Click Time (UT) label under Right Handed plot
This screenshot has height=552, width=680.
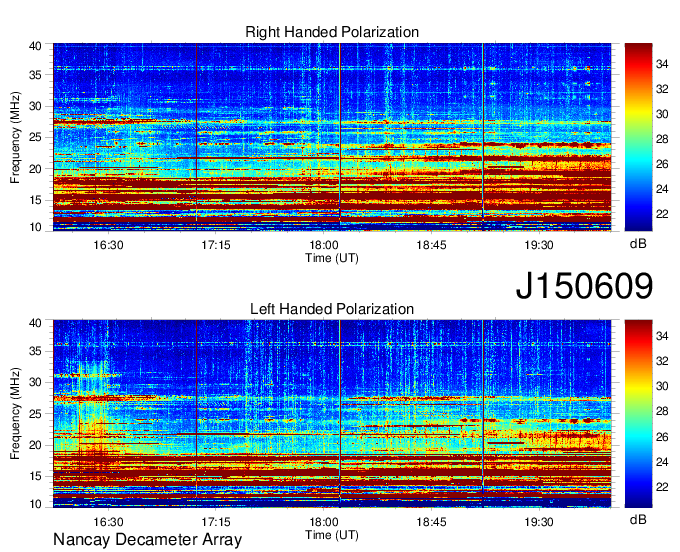[x=332, y=258]
